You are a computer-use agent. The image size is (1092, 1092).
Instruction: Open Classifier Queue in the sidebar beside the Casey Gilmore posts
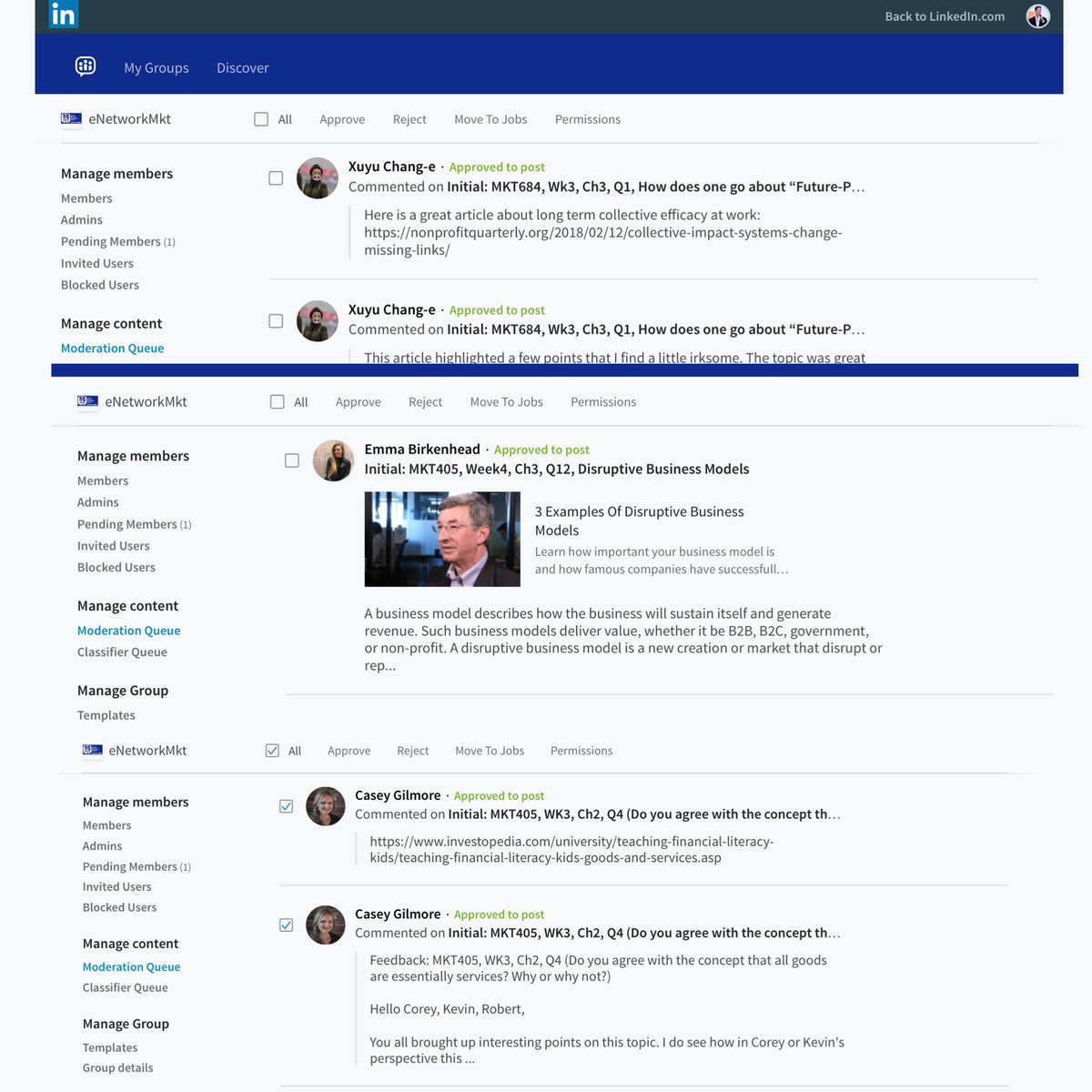pos(126,987)
